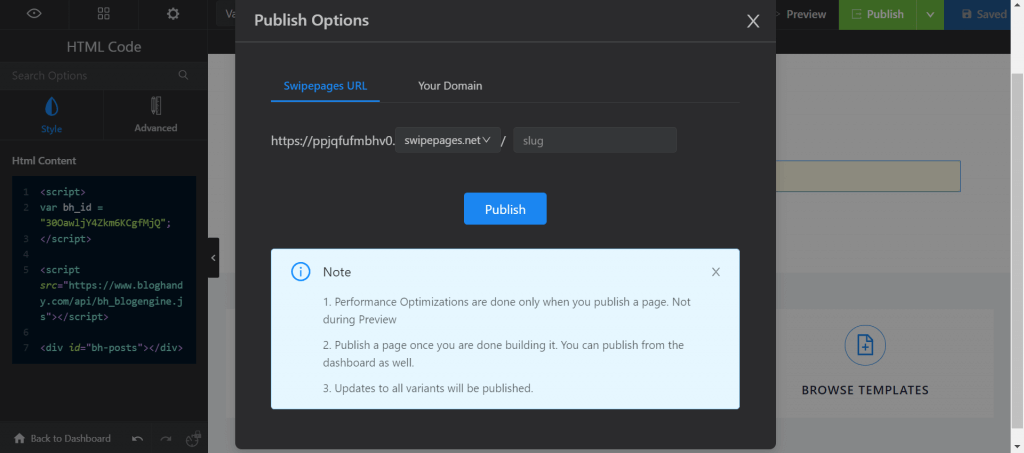
Task: Switch to the Advanced tab
Action: coord(155,115)
